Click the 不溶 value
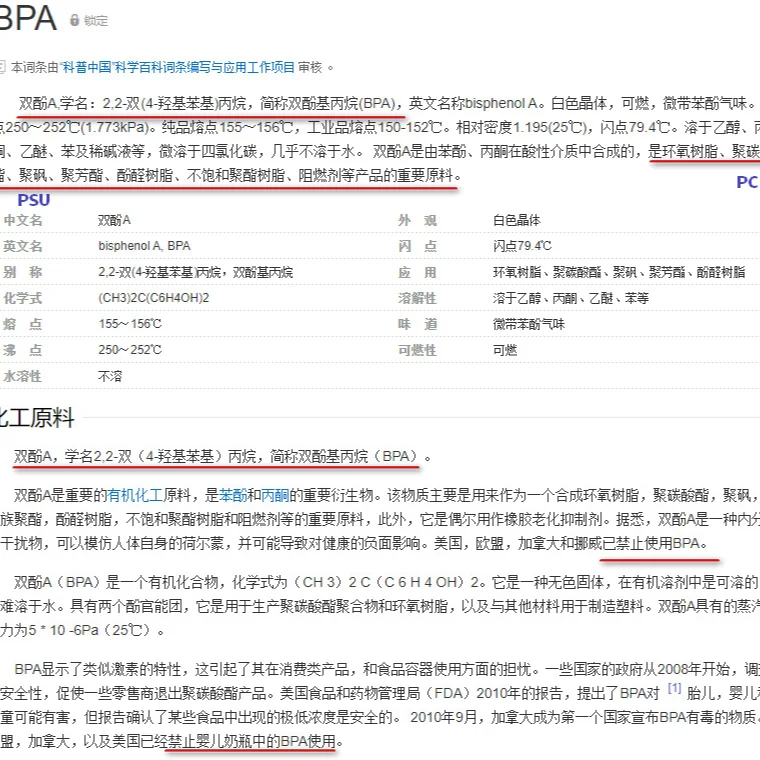 [110, 376]
